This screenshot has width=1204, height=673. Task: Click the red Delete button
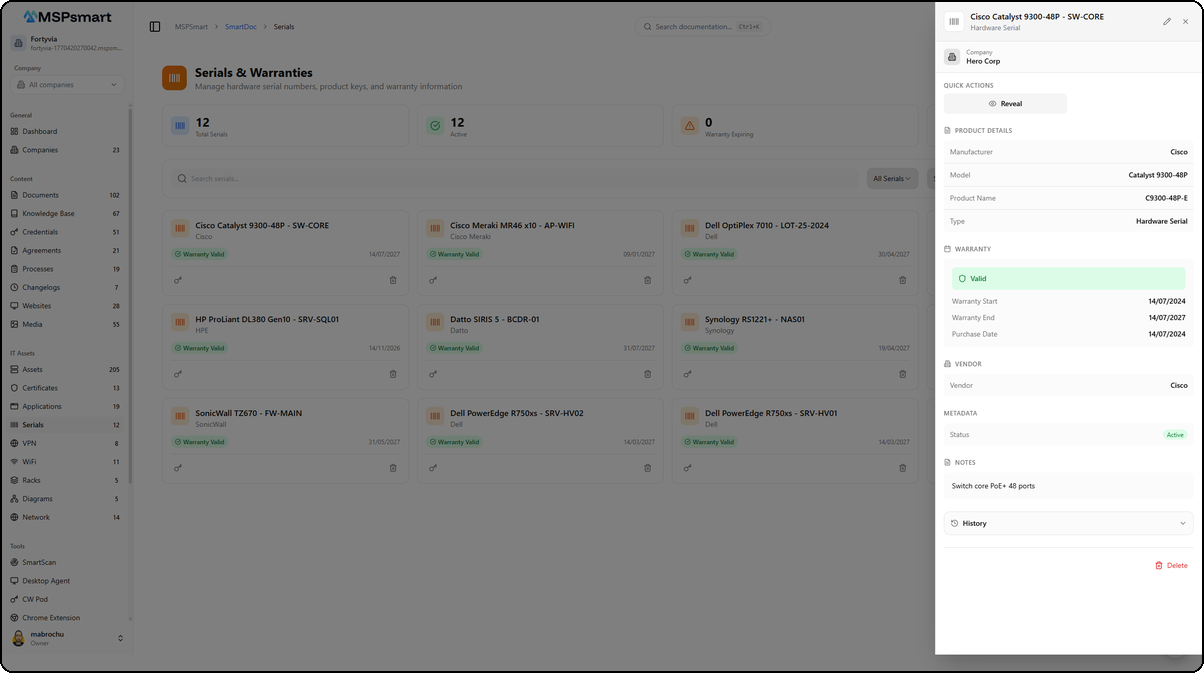1171,565
